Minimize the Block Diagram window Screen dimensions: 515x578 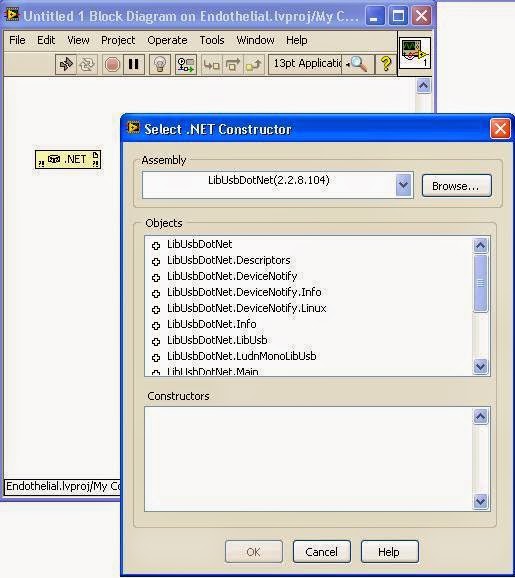point(375,16)
